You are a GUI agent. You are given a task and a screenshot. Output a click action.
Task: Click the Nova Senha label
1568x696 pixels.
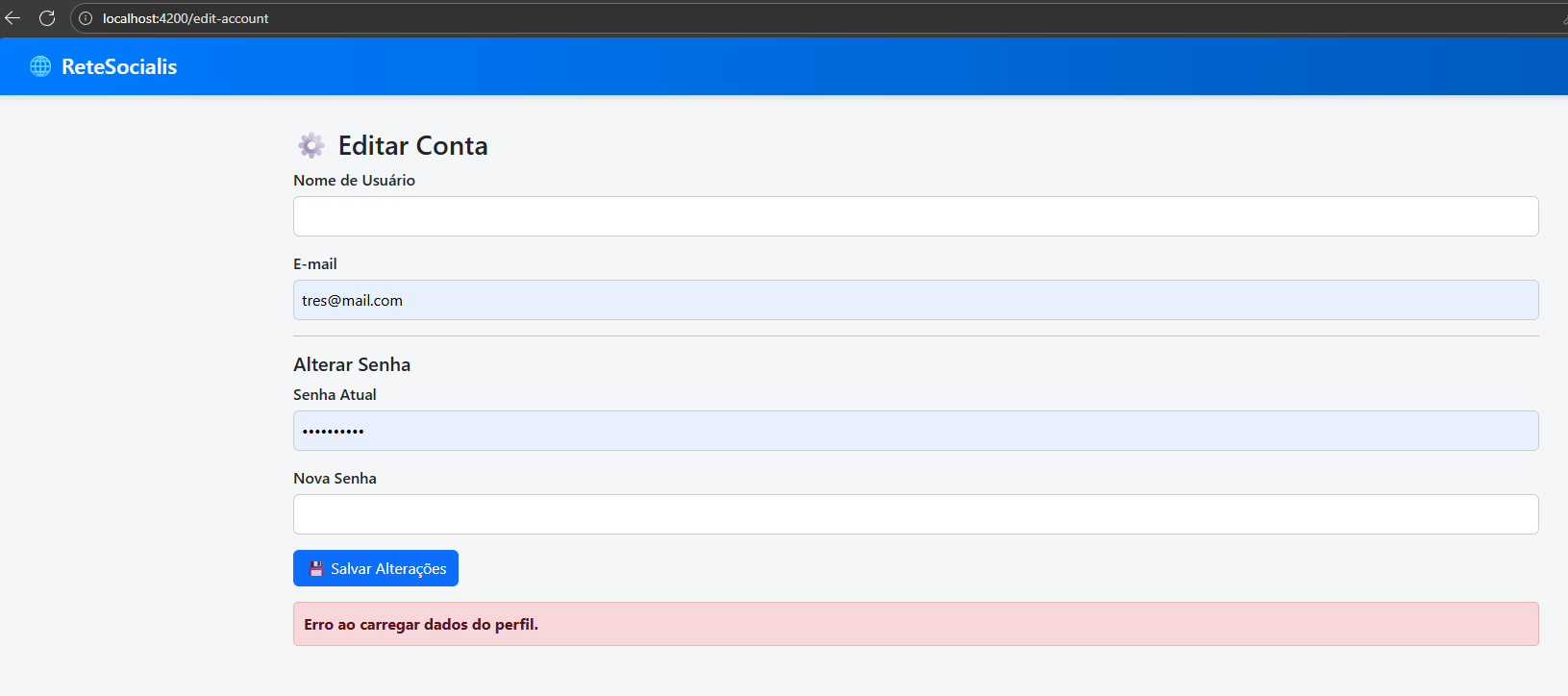335,479
